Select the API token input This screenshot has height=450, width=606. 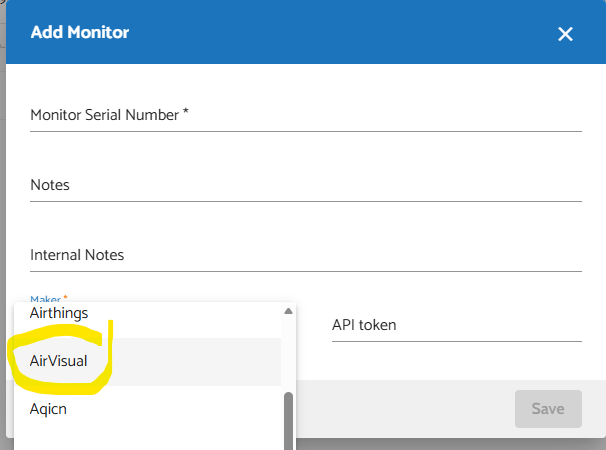coord(456,325)
